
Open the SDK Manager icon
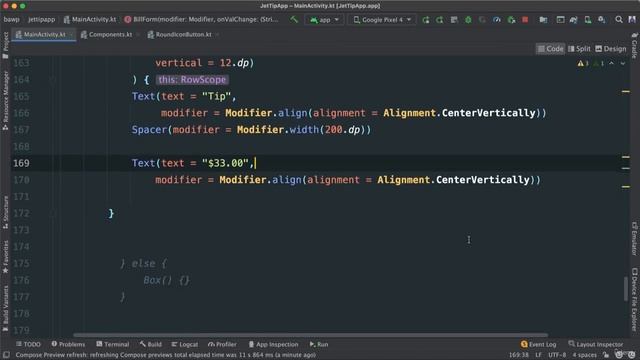[602, 20]
